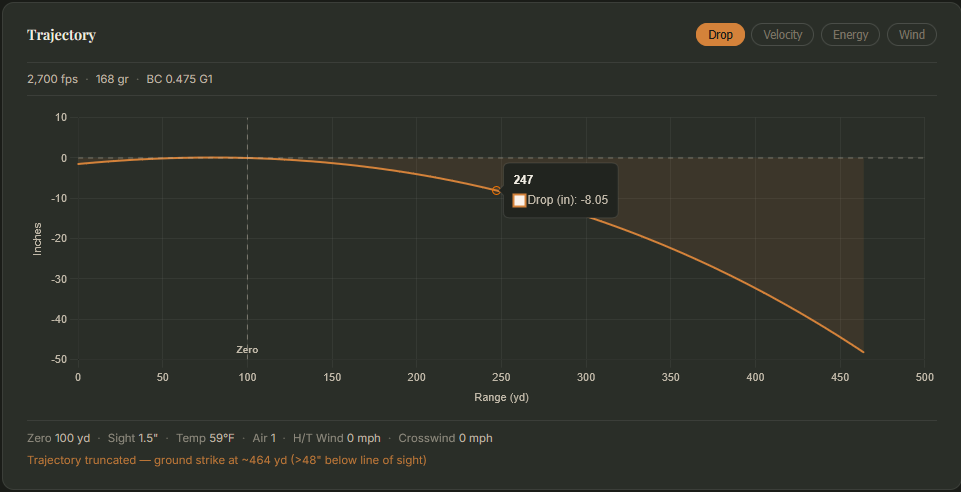Switch to the Velocity chart tab

(x=783, y=35)
